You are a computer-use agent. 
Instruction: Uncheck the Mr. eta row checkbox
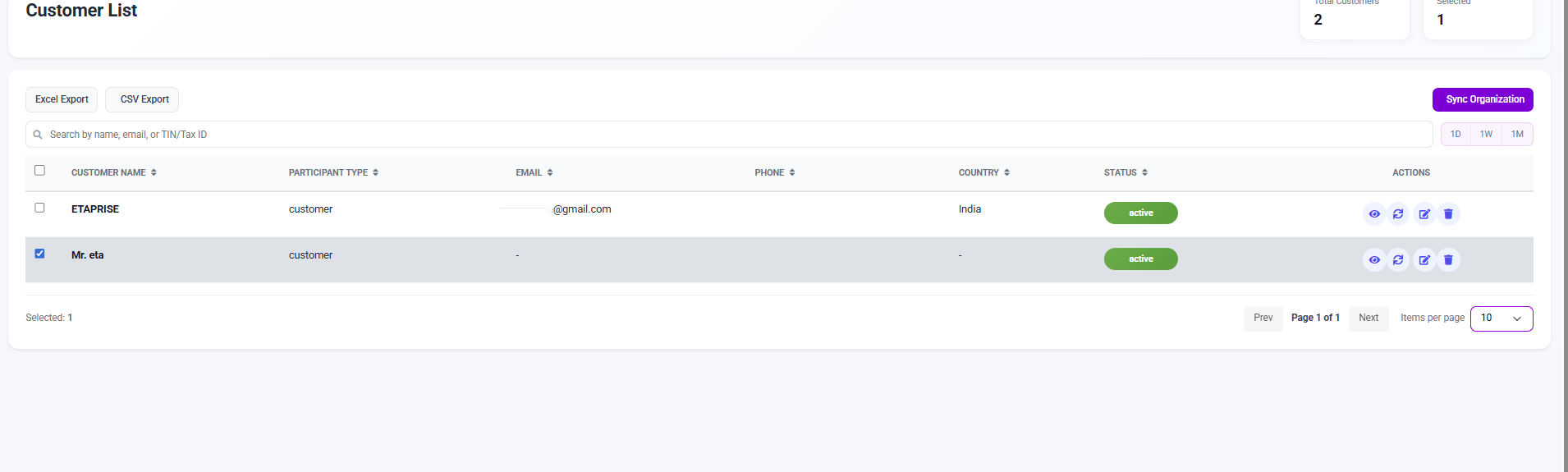pyautogui.click(x=39, y=254)
